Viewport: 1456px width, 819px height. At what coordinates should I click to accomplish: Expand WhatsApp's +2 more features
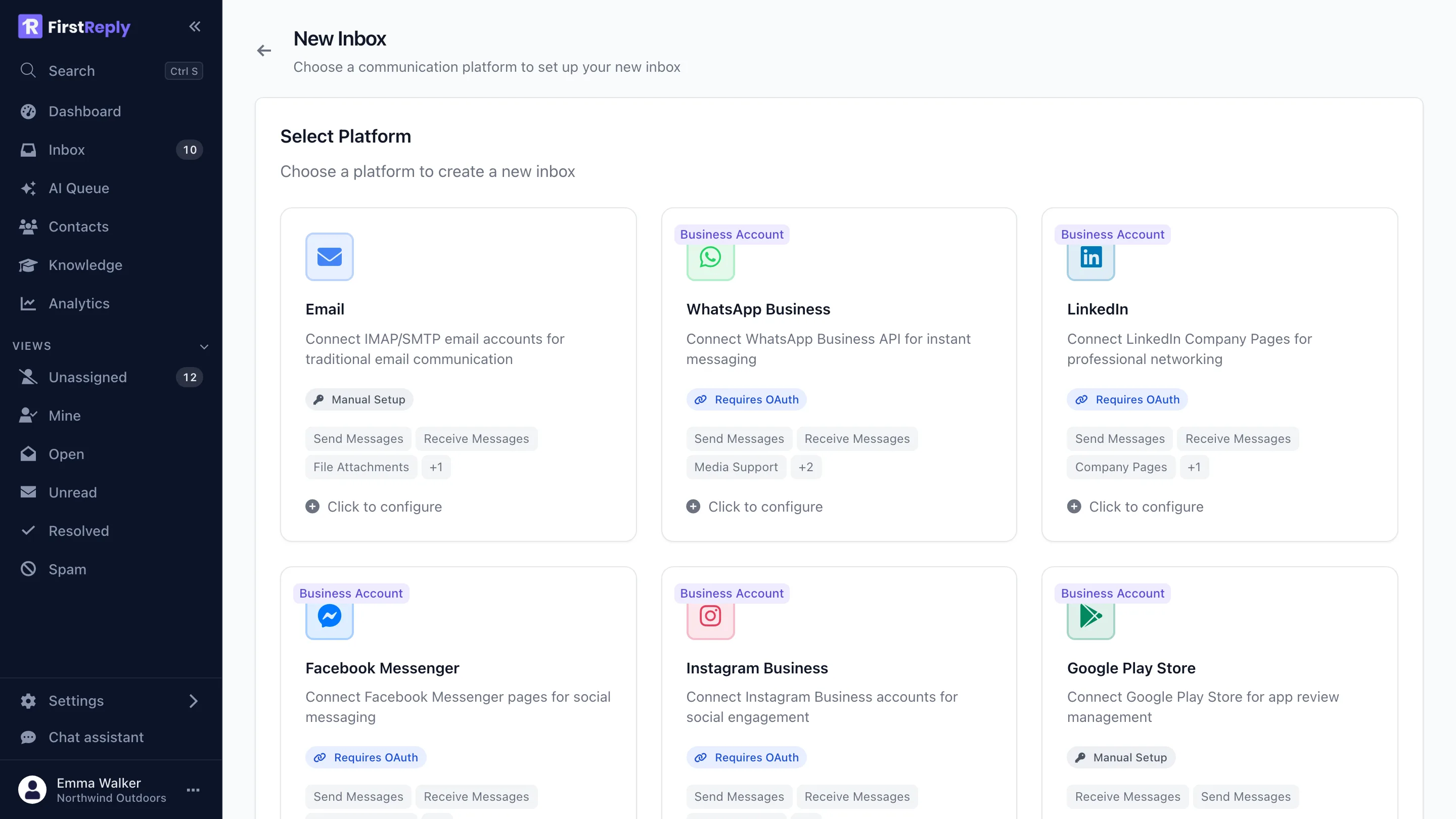coord(805,467)
